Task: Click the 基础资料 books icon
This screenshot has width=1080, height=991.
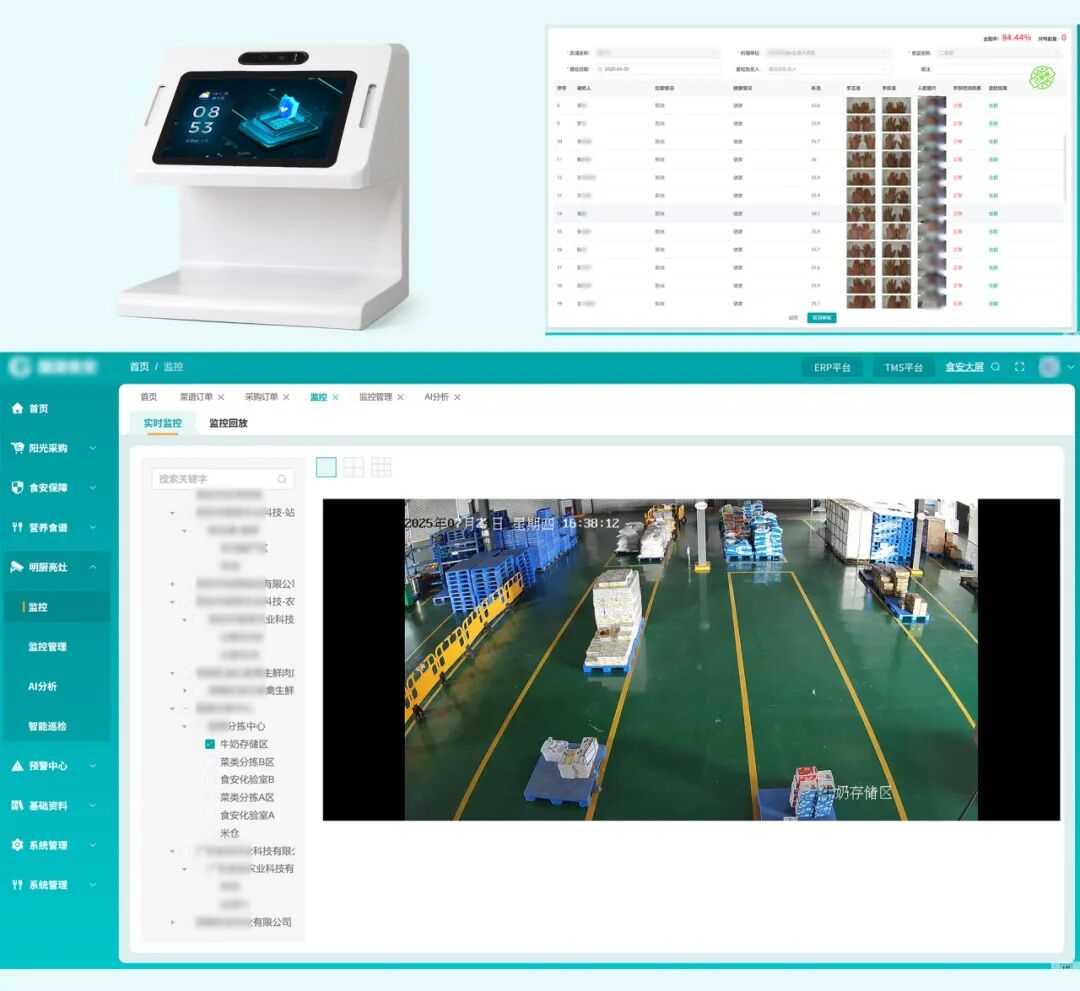Action: coord(18,806)
